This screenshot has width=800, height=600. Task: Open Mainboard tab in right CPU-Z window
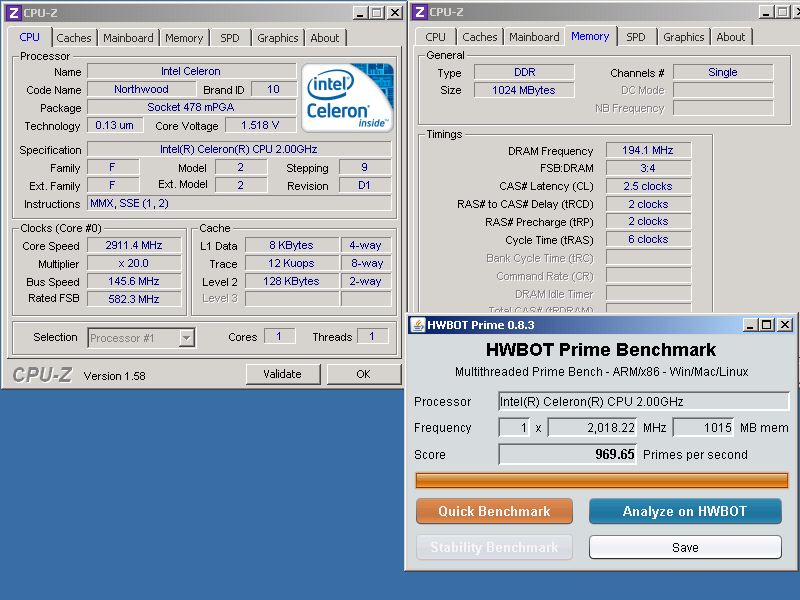pyautogui.click(x=534, y=37)
